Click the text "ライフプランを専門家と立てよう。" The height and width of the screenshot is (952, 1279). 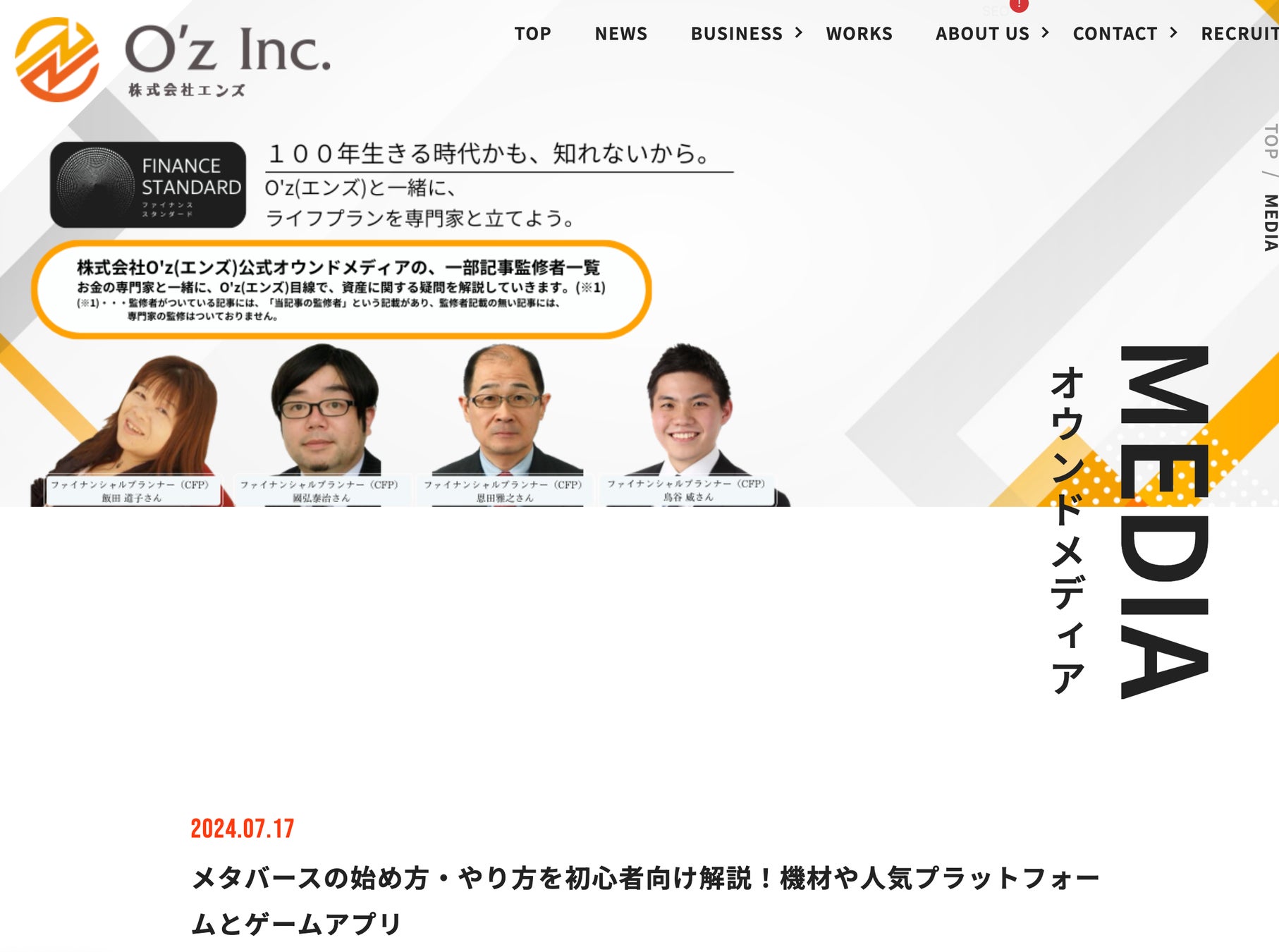click(x=422, y=218)
